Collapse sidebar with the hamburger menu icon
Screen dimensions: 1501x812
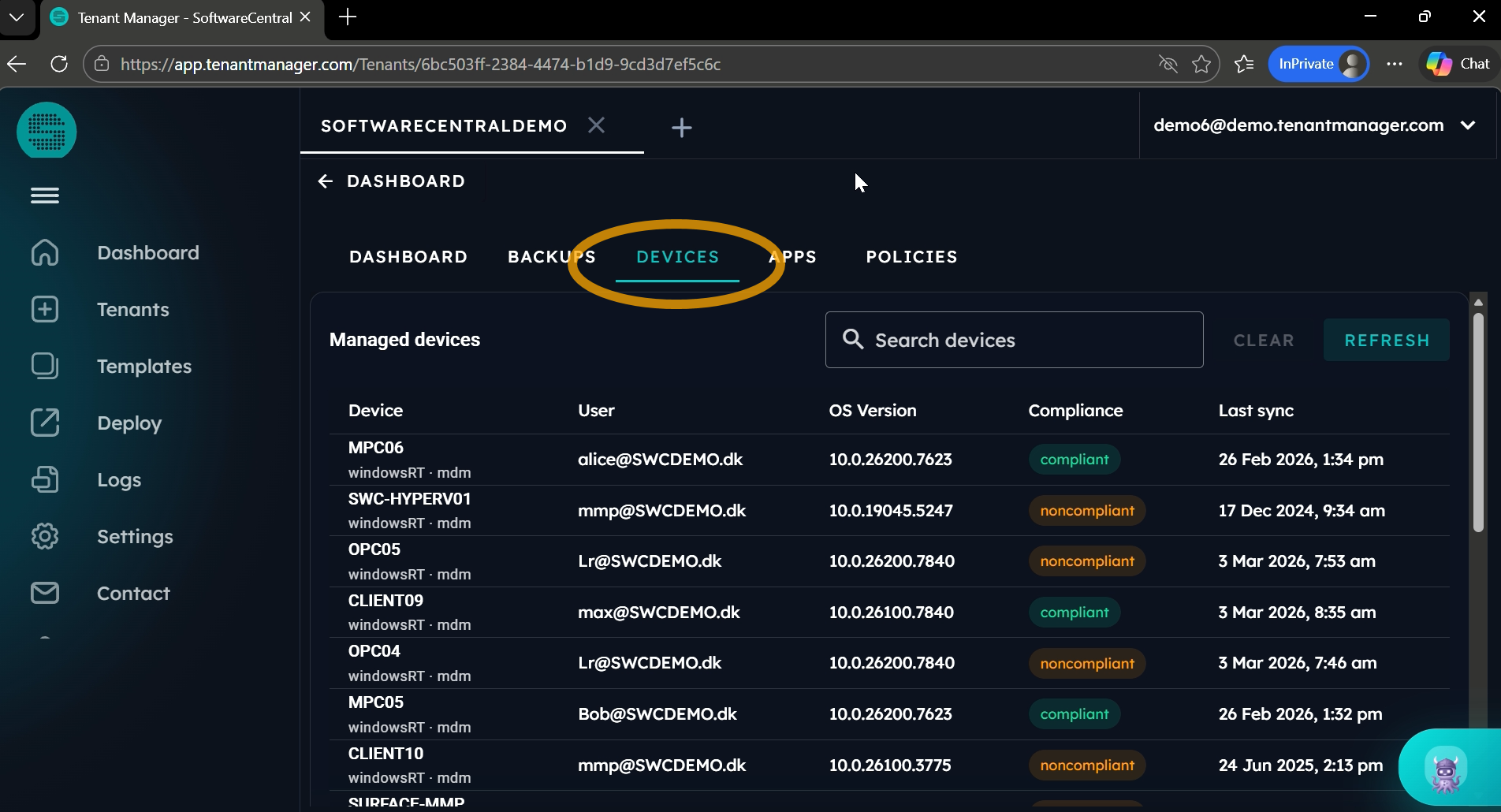[45, 196]
